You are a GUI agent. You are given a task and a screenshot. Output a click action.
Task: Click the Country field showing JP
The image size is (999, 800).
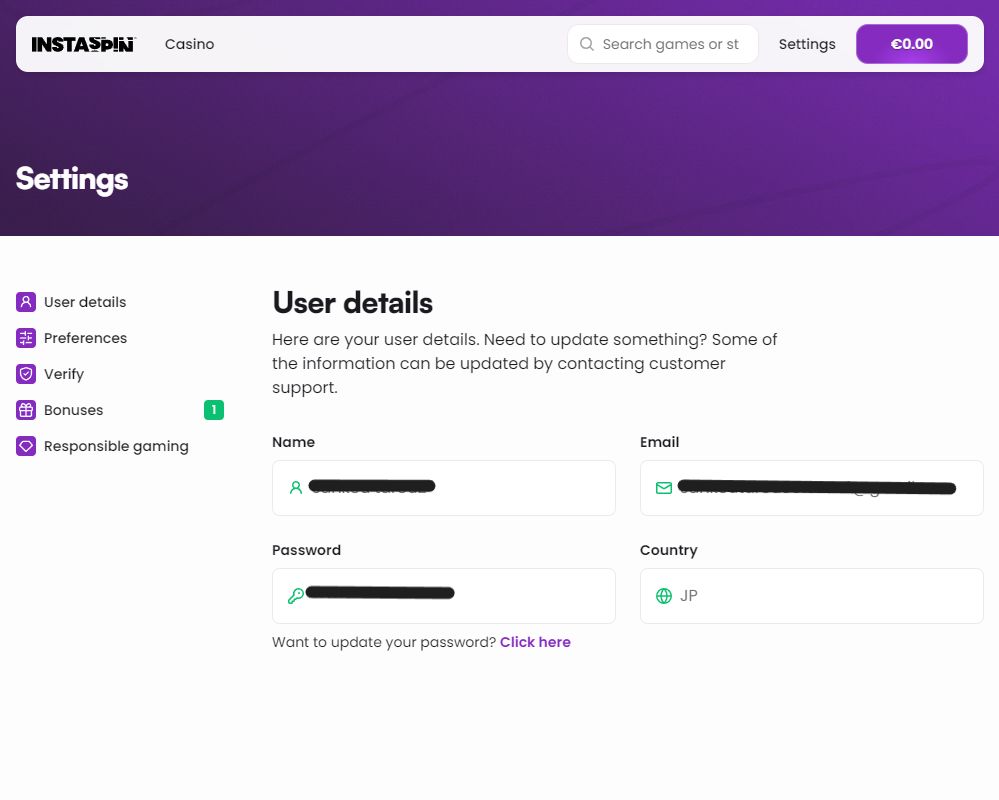(x=811, y=596)
